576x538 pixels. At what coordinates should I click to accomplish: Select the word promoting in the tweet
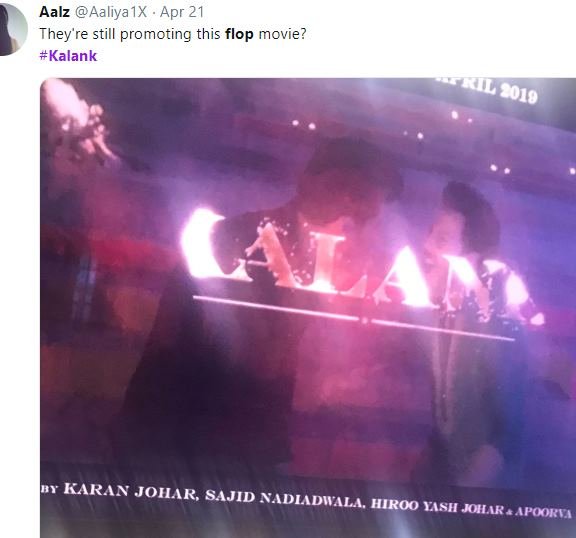[x=155, y=34]
